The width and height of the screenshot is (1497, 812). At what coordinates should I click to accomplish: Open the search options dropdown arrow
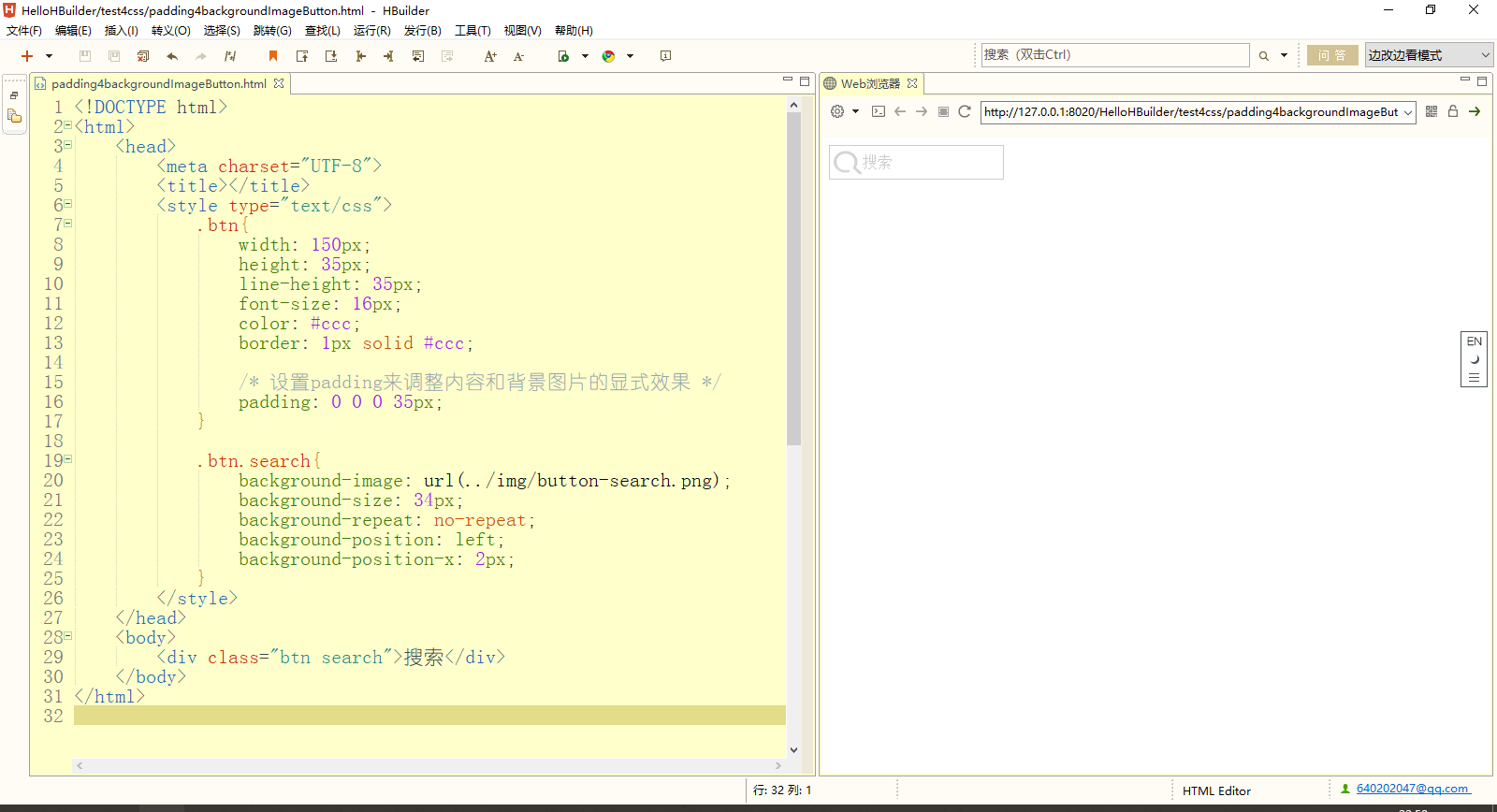click(1284, 56)
